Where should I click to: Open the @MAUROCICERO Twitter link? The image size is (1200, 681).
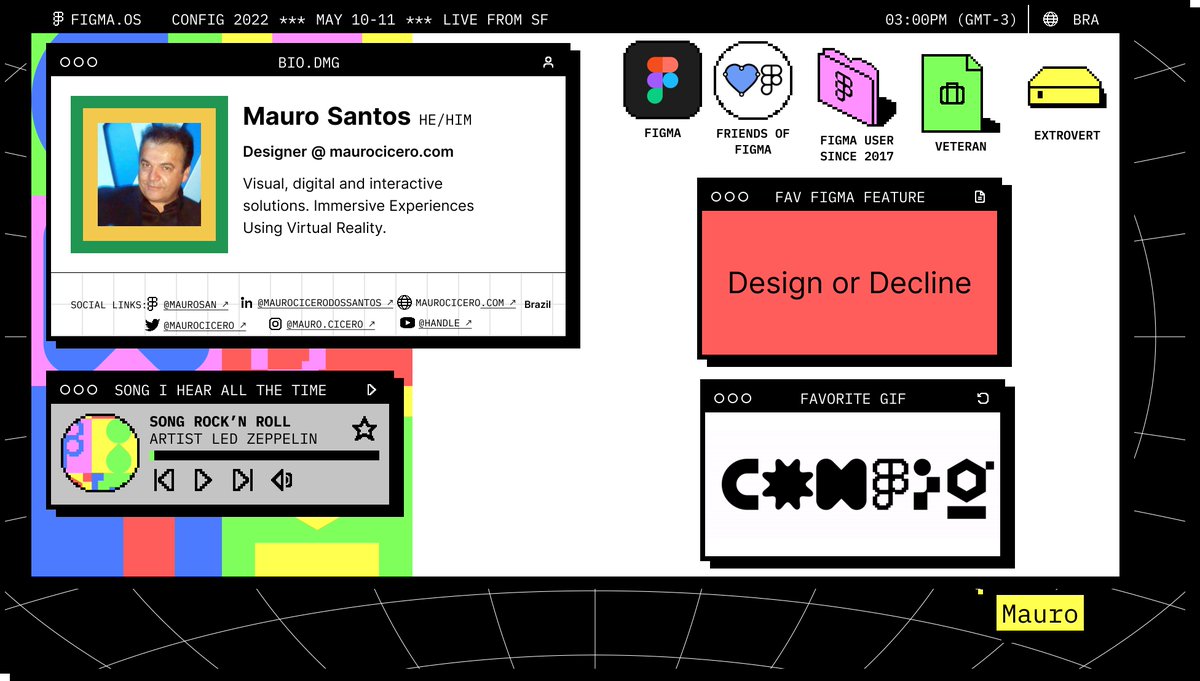(205, 326)
